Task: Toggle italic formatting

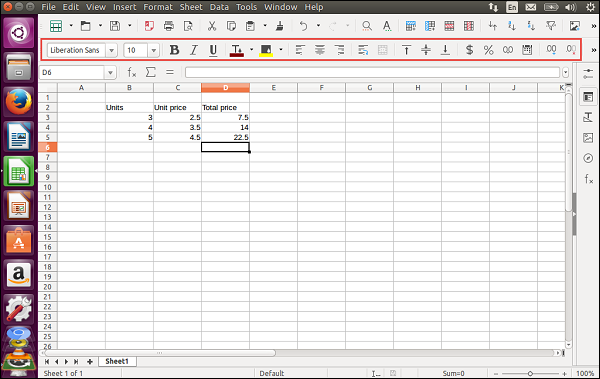Action: [194, 50]
